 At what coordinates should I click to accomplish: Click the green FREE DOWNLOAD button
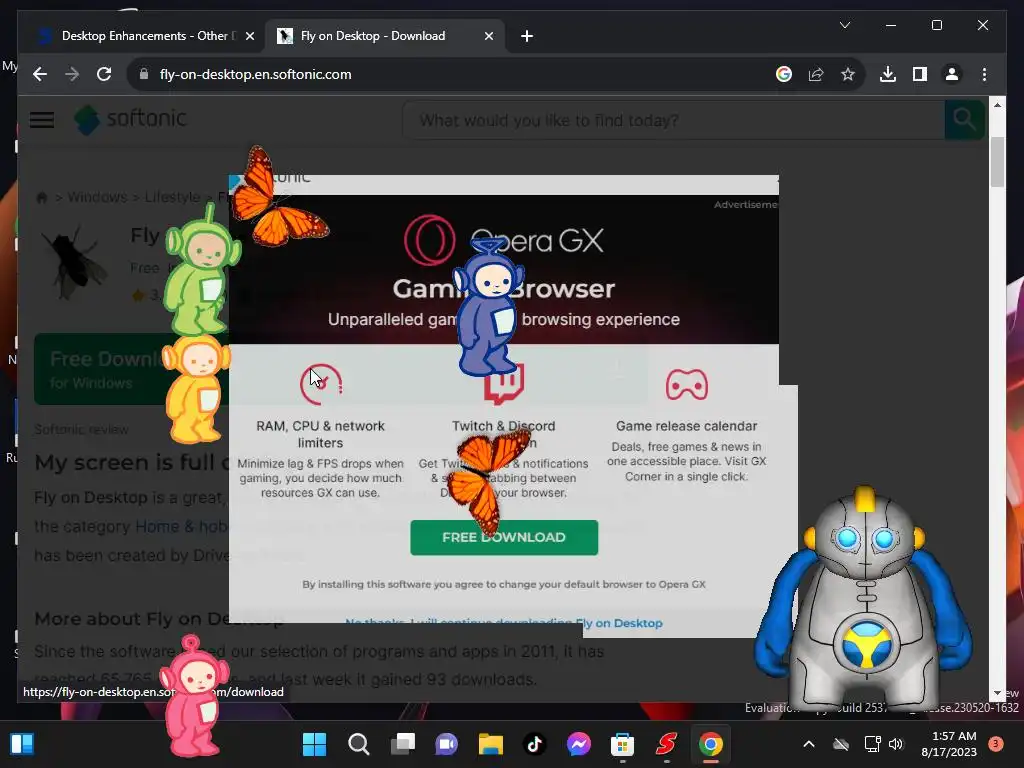(x=504, y=537)
